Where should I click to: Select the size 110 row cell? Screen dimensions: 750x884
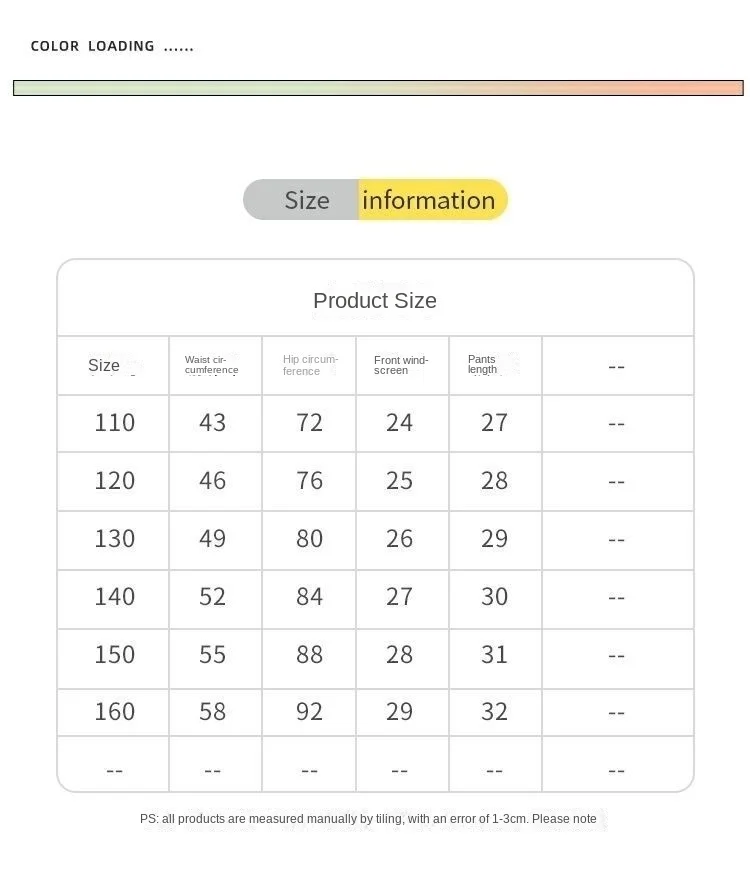(x=114, y=423)
